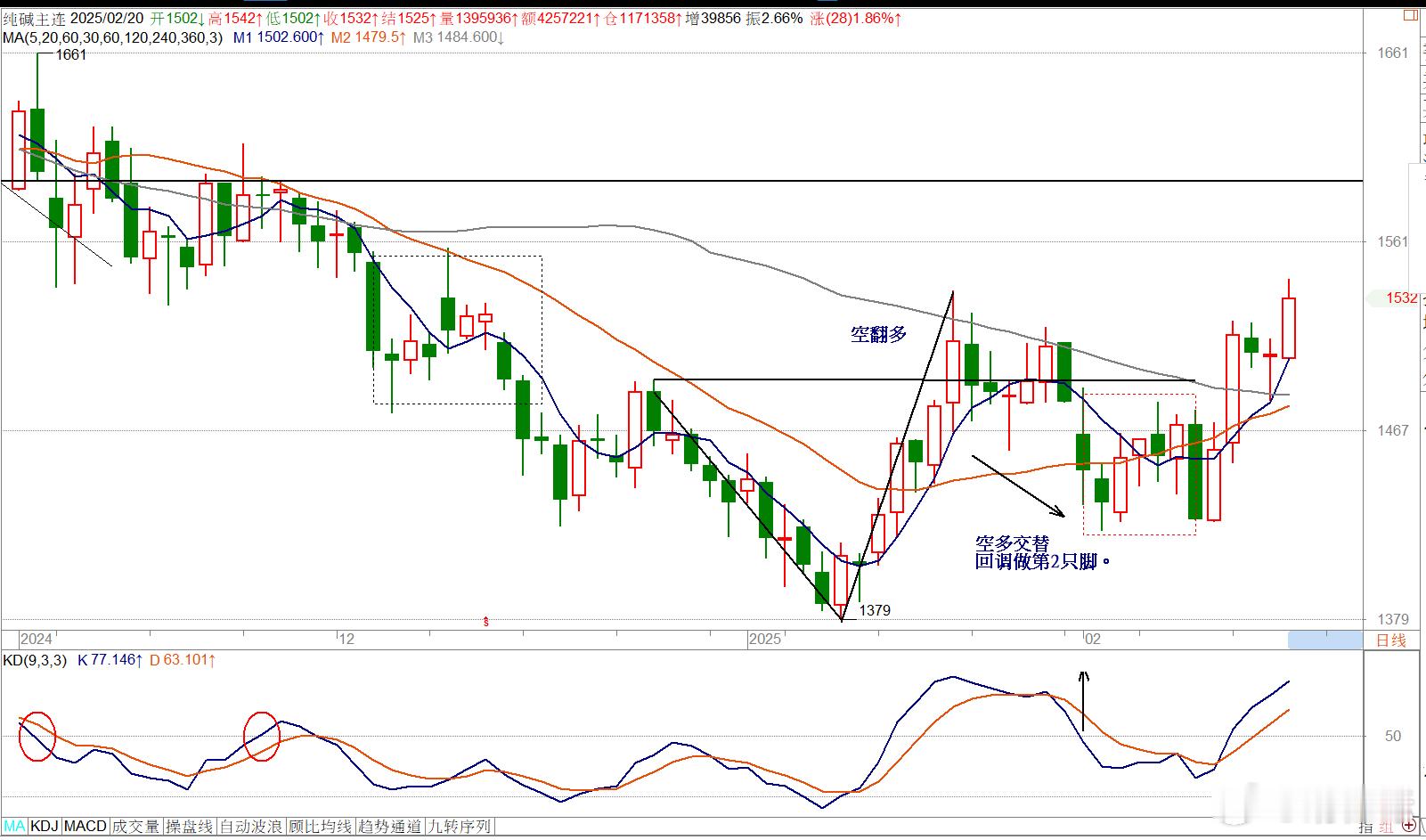The height and width of the screenshot is (840, 1426).
Task: Open the 趋势通道 indicator tab
Action: click(390, 827)
